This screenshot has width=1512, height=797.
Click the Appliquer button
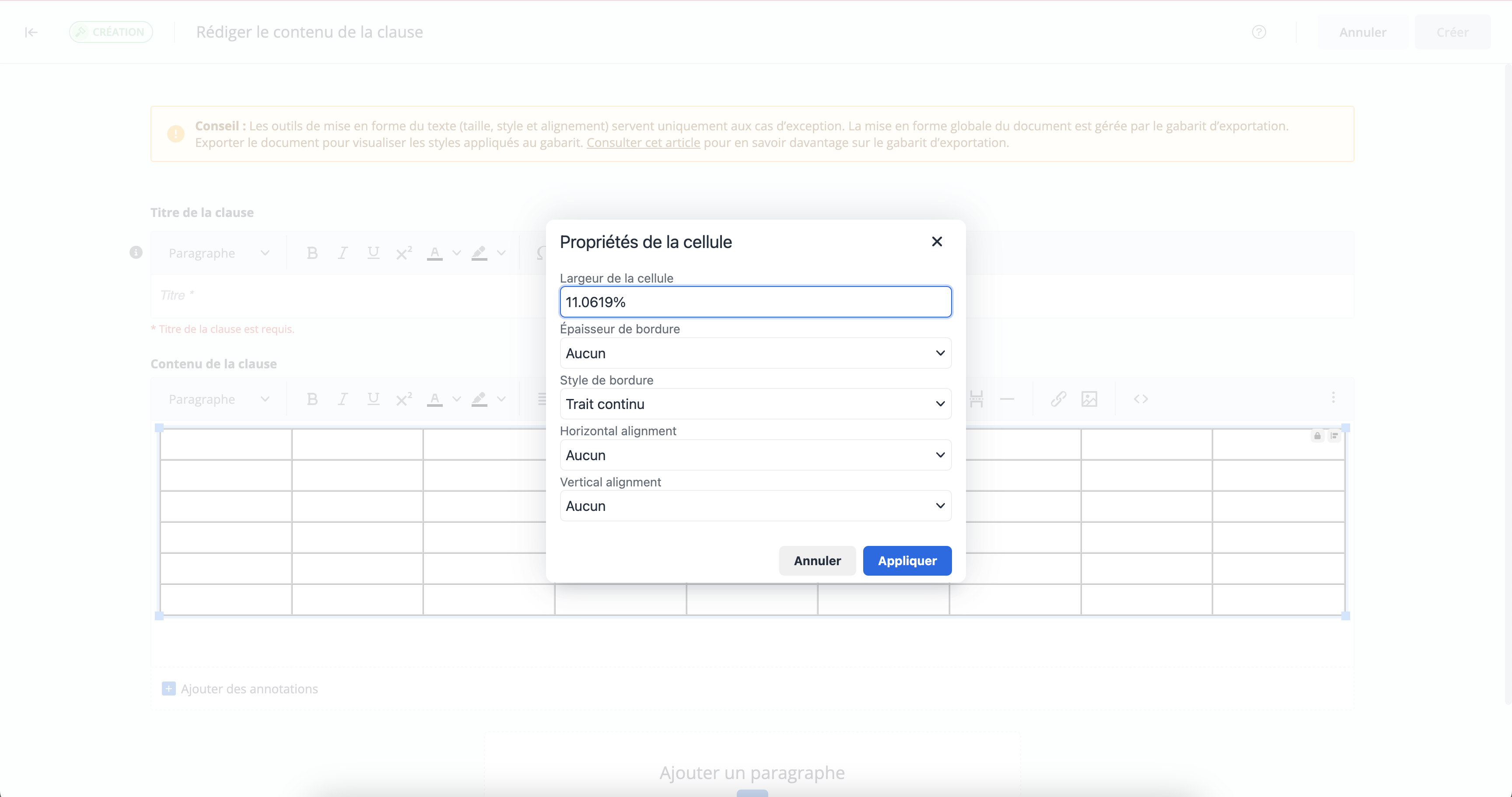pyautogui.click(x=907, y=560)
